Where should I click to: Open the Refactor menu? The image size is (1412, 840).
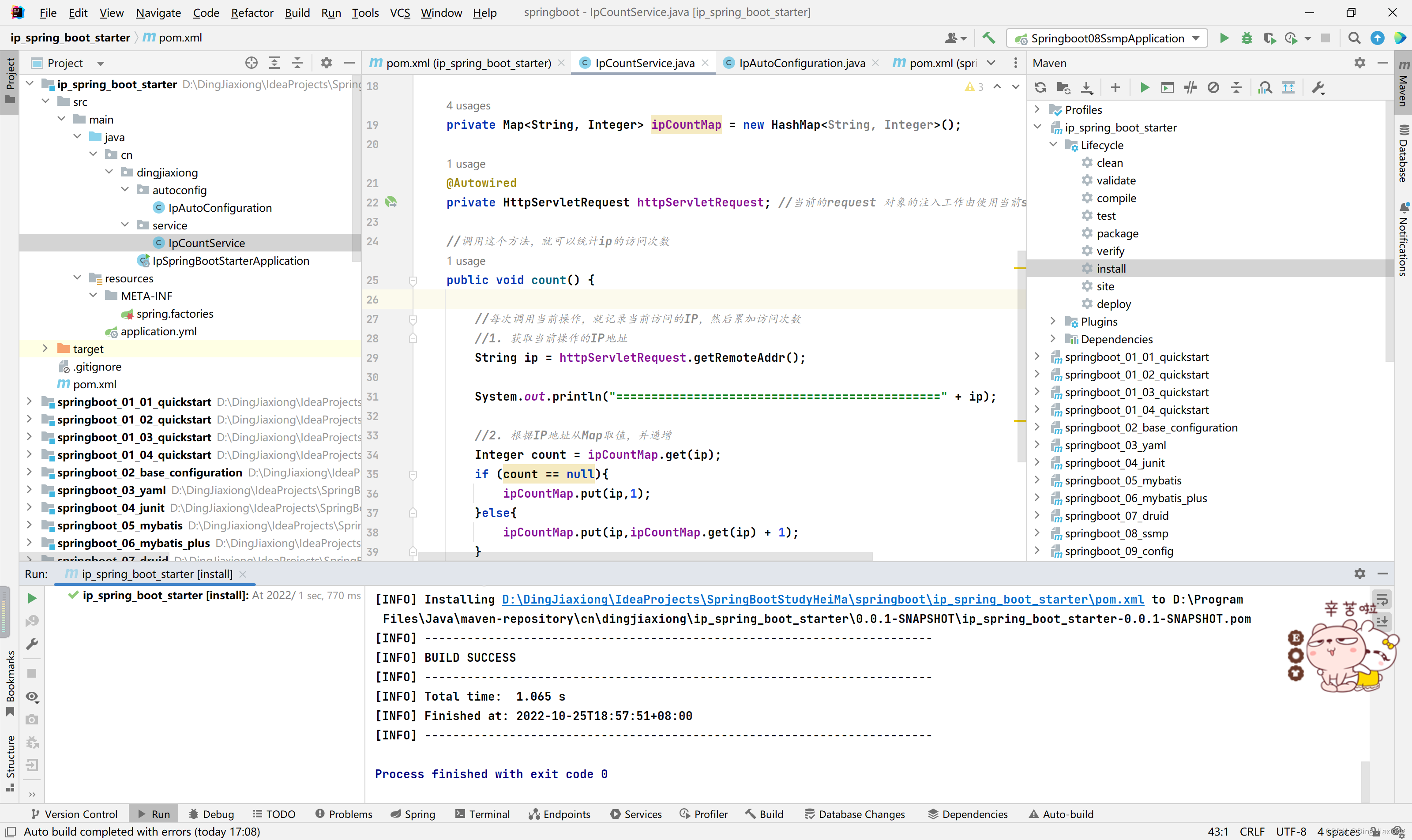coord(252,12)
